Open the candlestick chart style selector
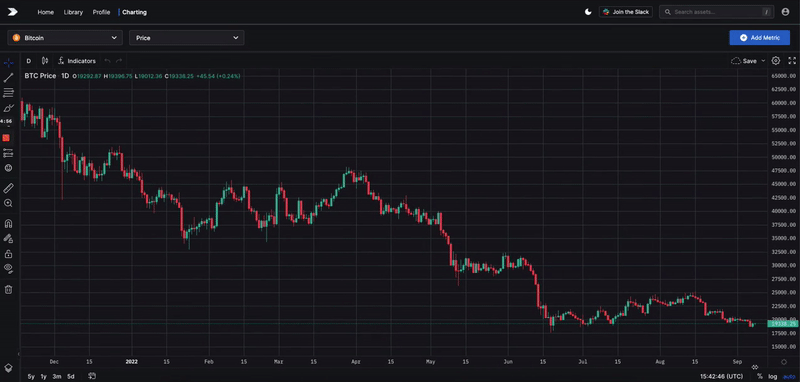 click(45, 61)
